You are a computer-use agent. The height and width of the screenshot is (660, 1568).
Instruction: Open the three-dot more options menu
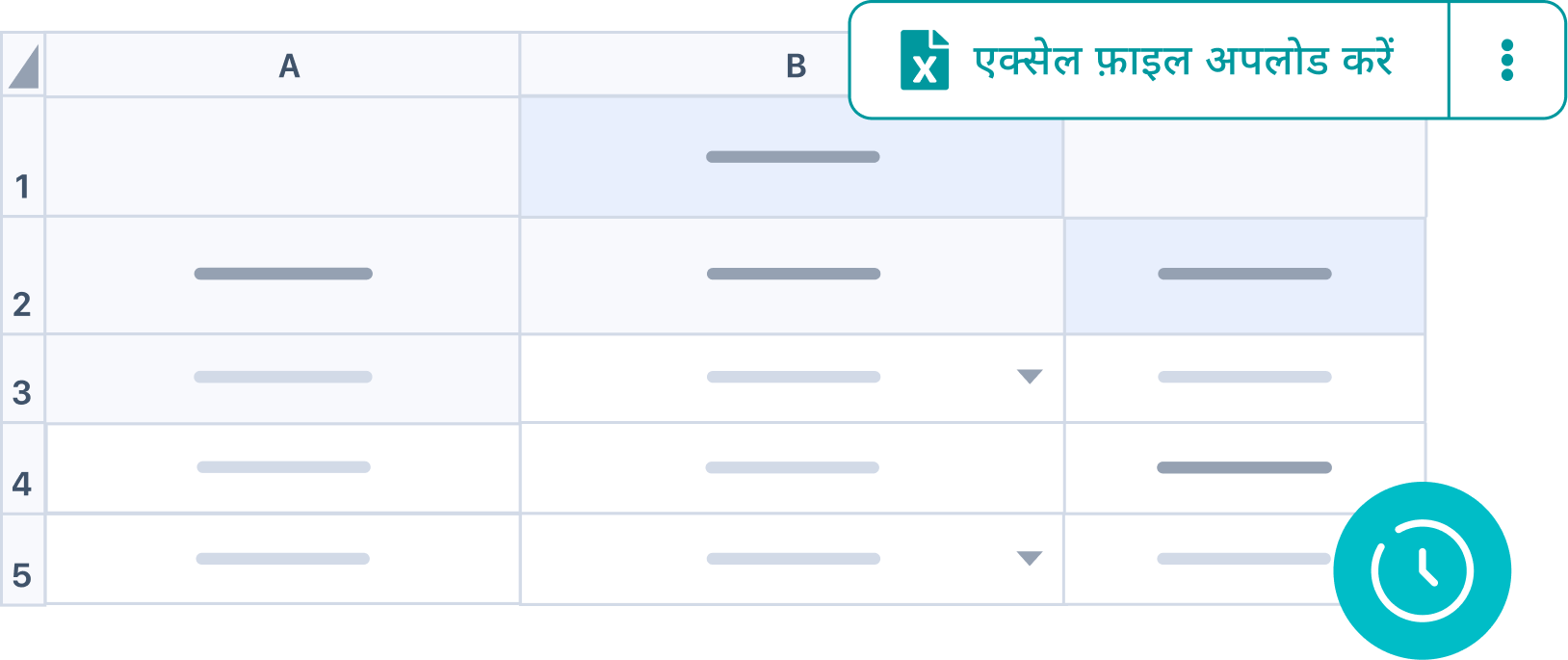click(1506, 61)
